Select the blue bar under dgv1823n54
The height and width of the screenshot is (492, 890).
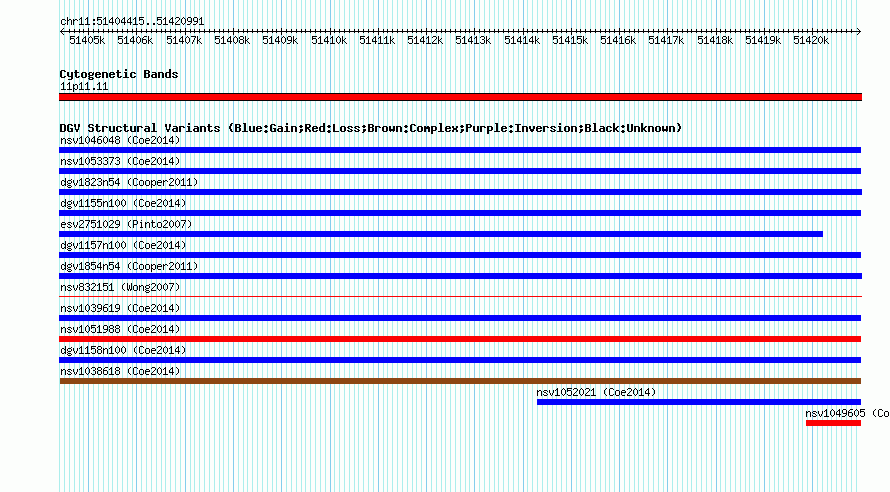click(x=460, y=192)
